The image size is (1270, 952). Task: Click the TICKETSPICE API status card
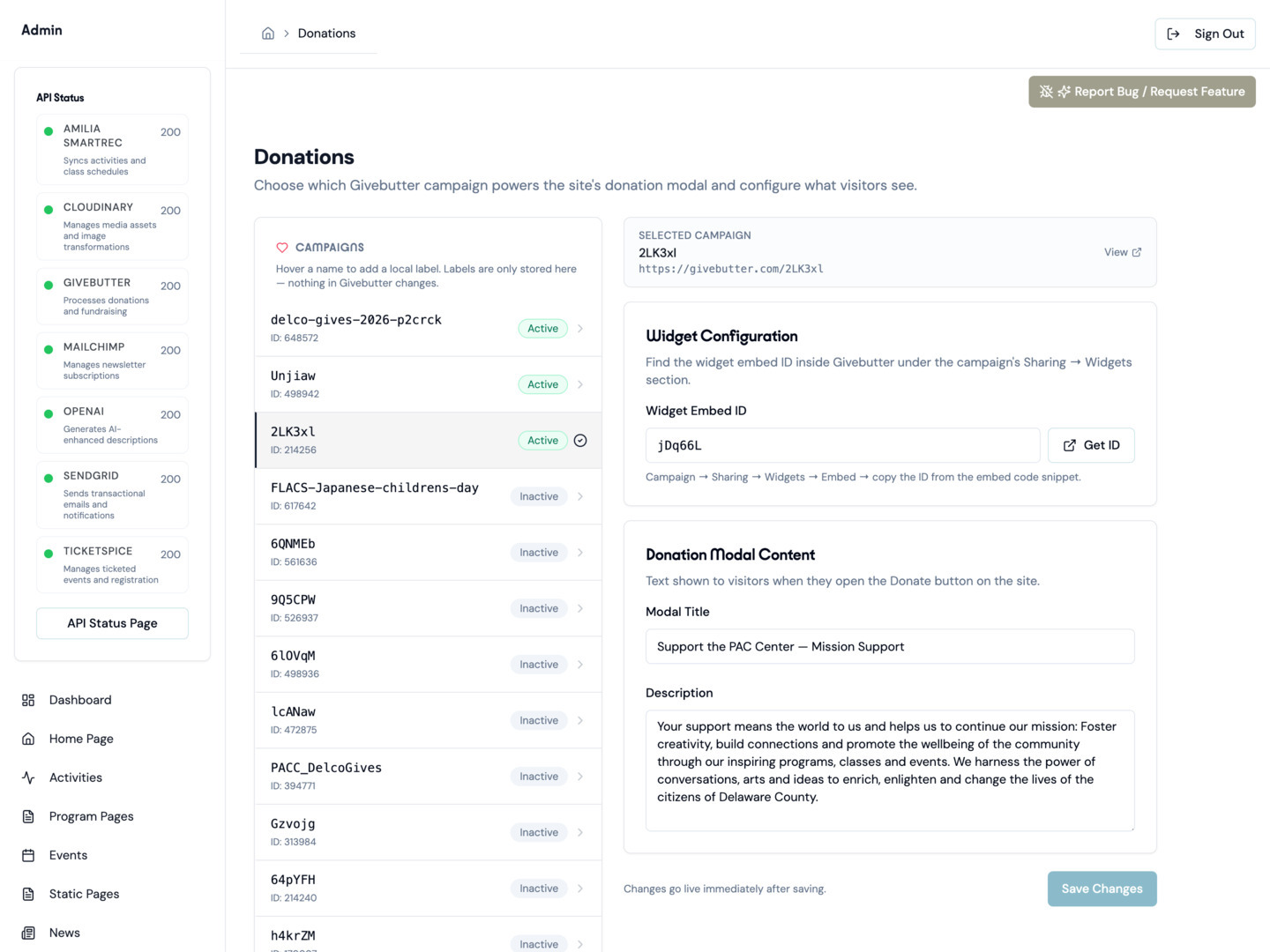point(112,565)
